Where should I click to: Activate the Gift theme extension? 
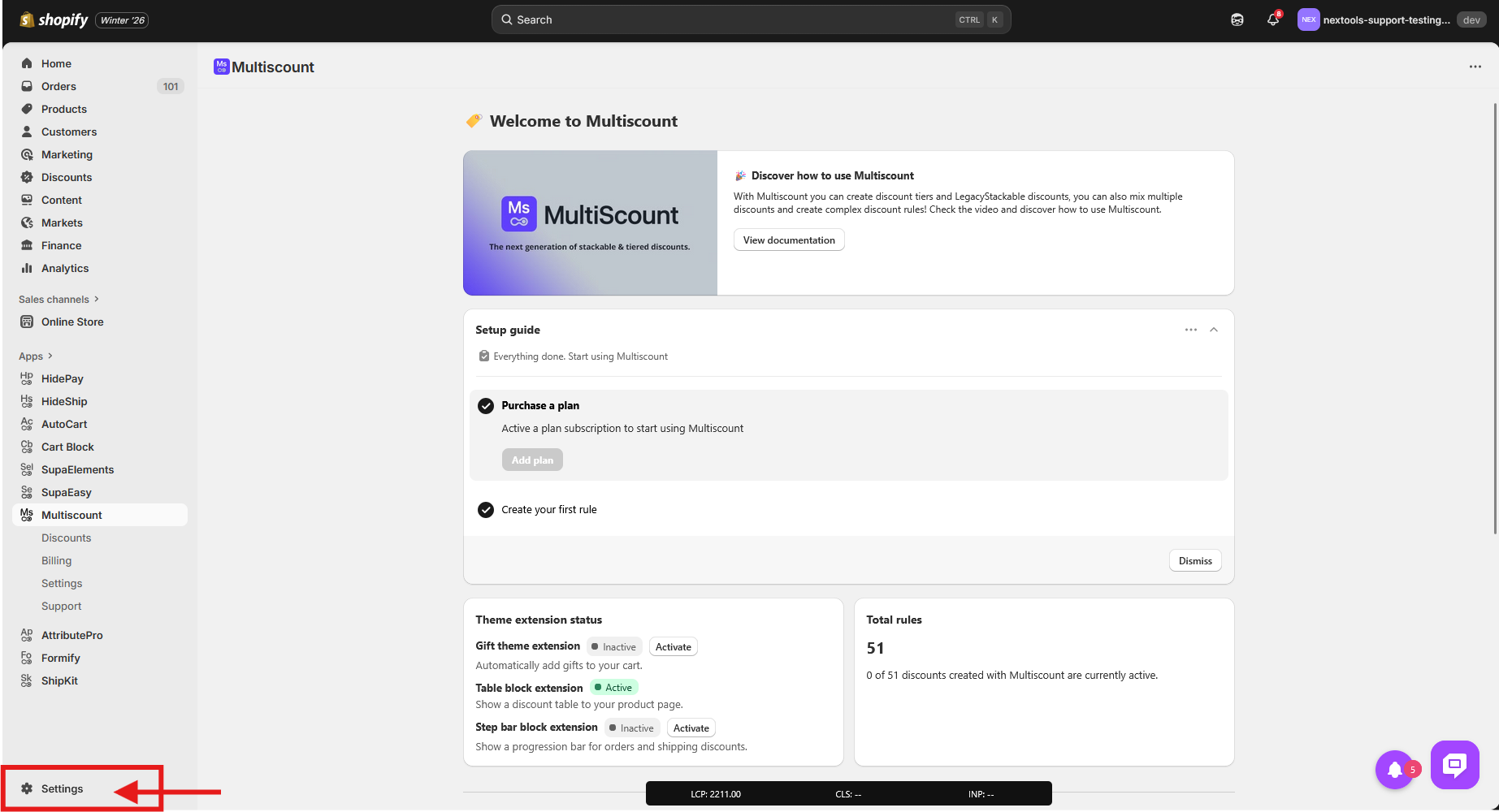point(673,647)
